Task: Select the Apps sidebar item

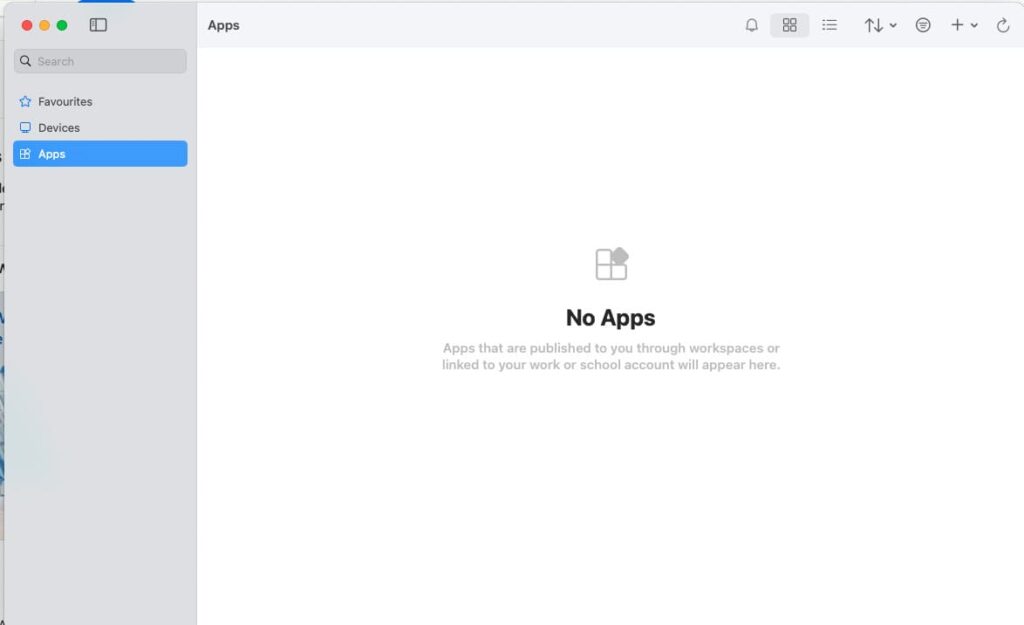Action: [x=52, y=154]
